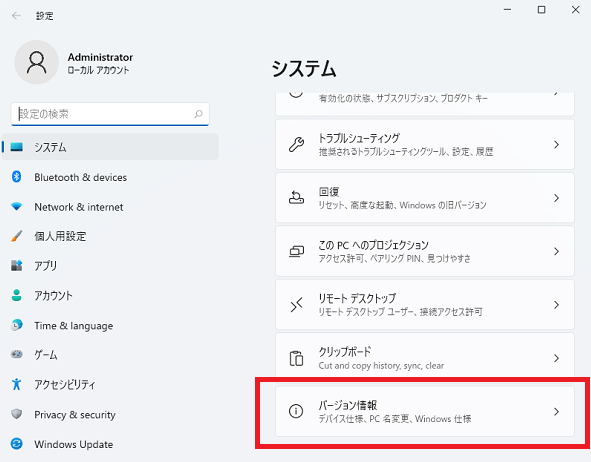The width and height of the screenshot is (591, 462).
Task: Open Windows Update page
Action: click(x=110, y=444)
